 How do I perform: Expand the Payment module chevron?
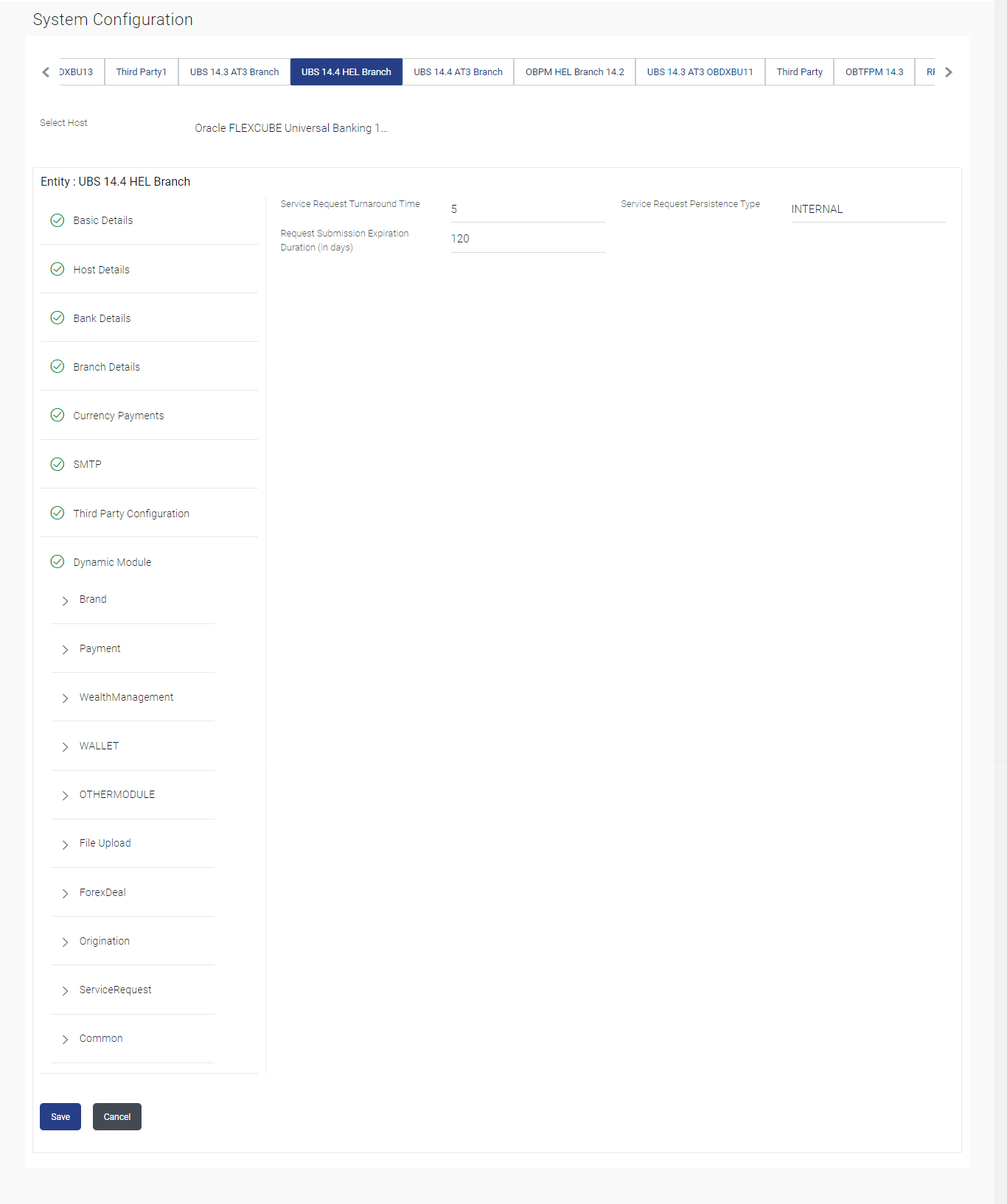65,649
